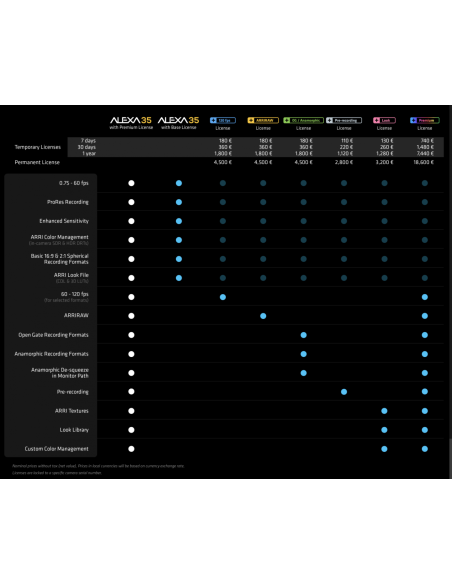Click the 1,480 € Premium 30-day price

coord(426,147)
